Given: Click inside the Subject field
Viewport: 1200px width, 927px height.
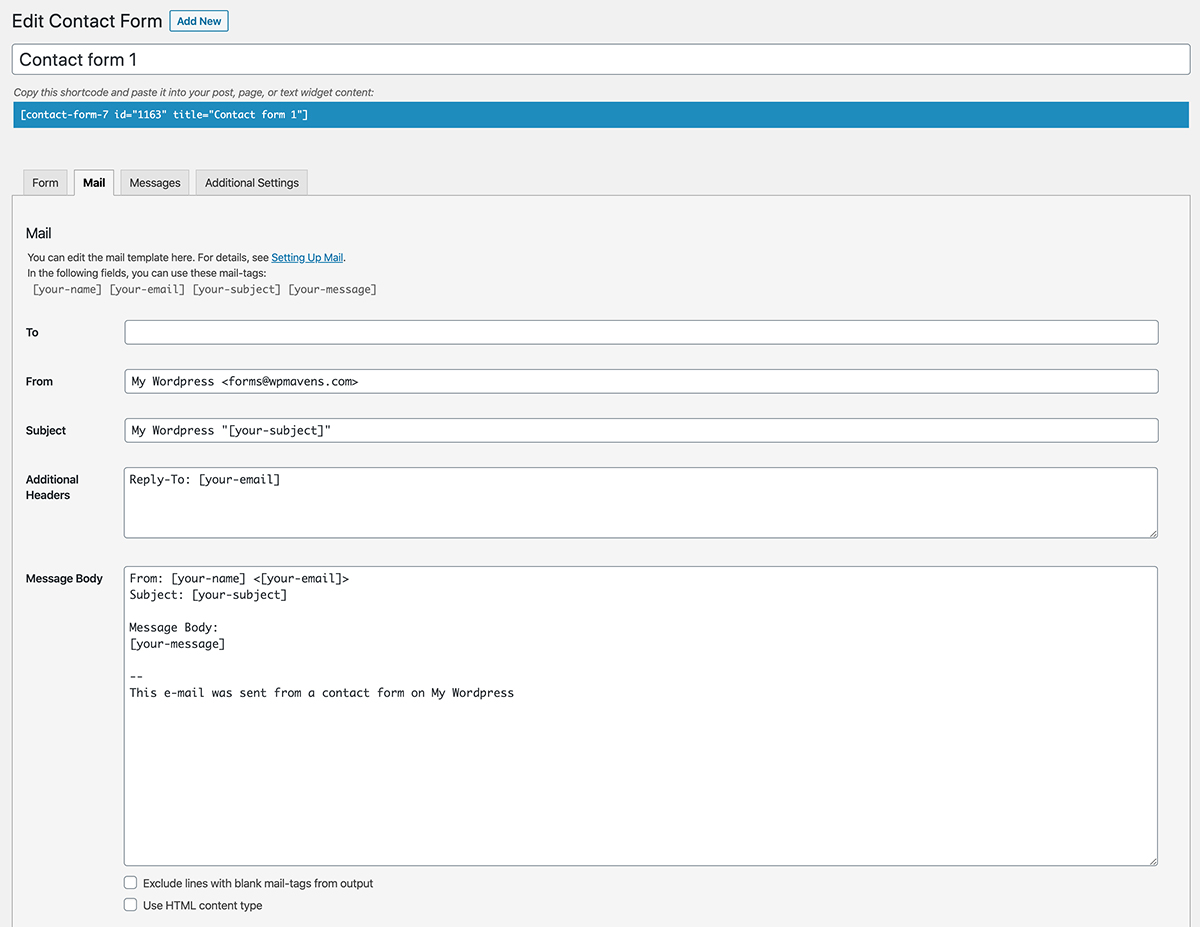Looking at the screenshot, I should point(640,430).
